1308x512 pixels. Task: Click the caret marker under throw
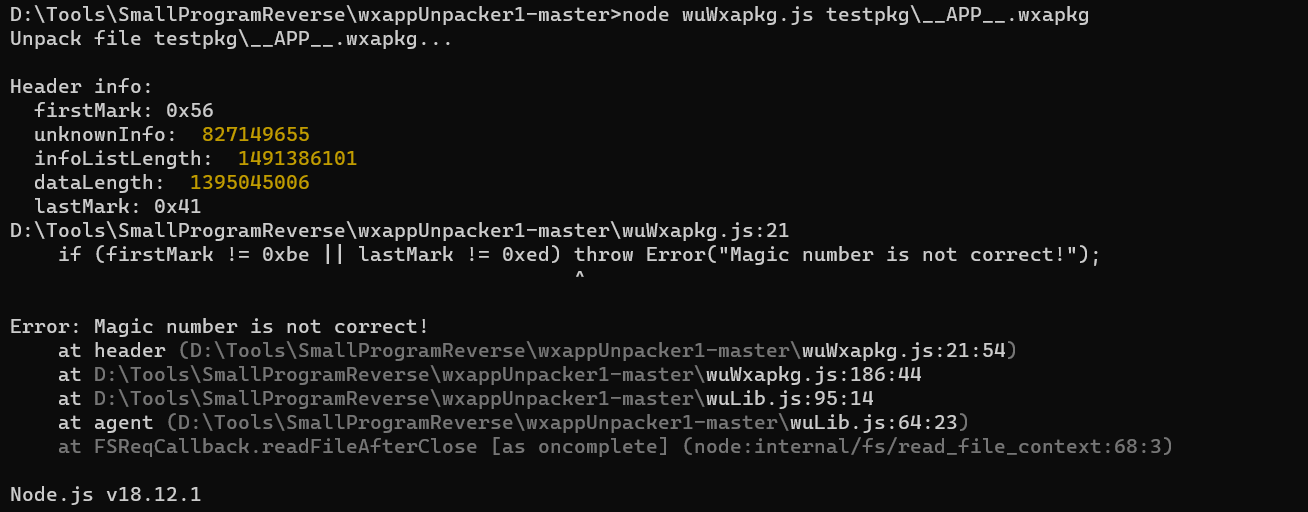tap(580, 277)
